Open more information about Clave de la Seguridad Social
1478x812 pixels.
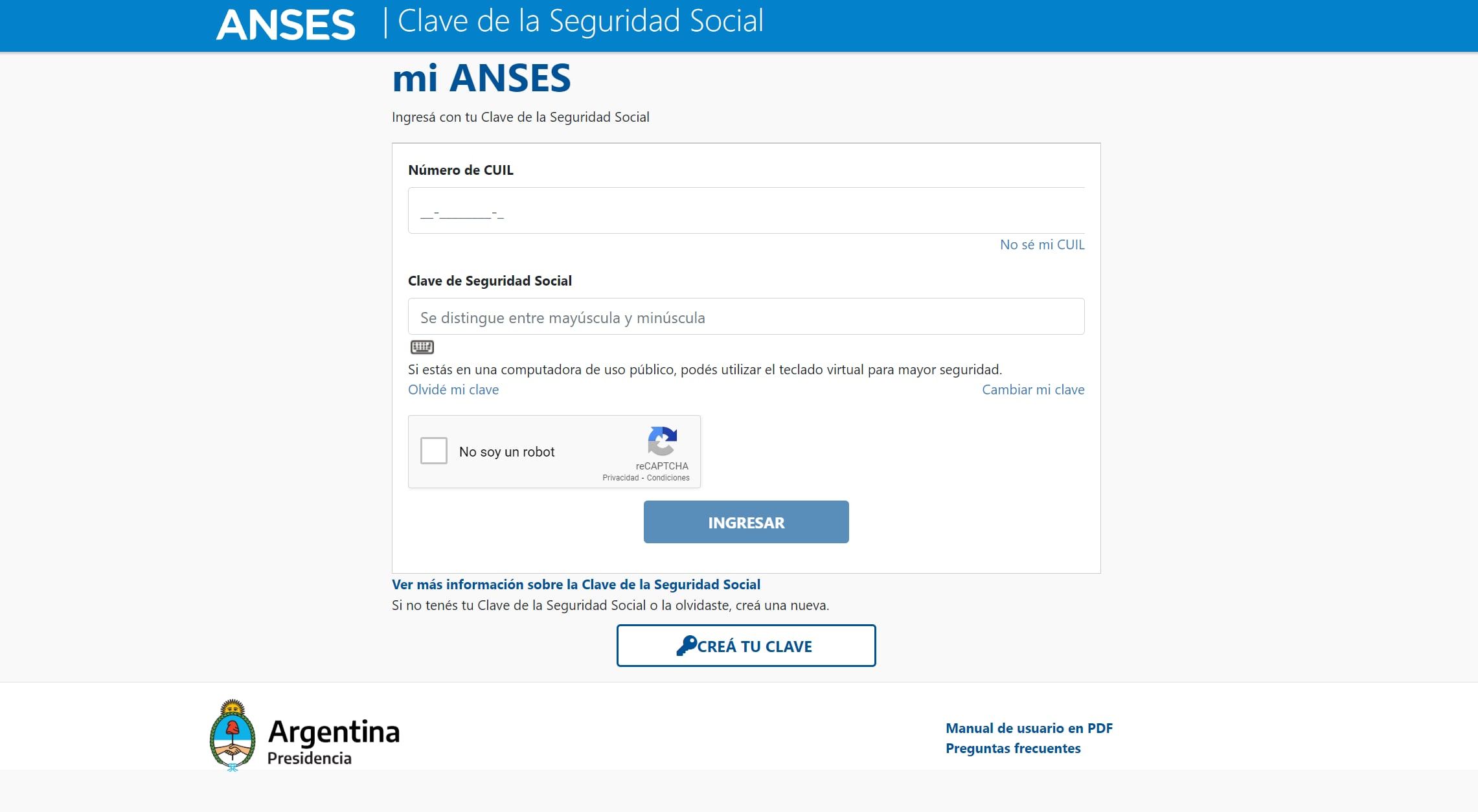point(576,584)
